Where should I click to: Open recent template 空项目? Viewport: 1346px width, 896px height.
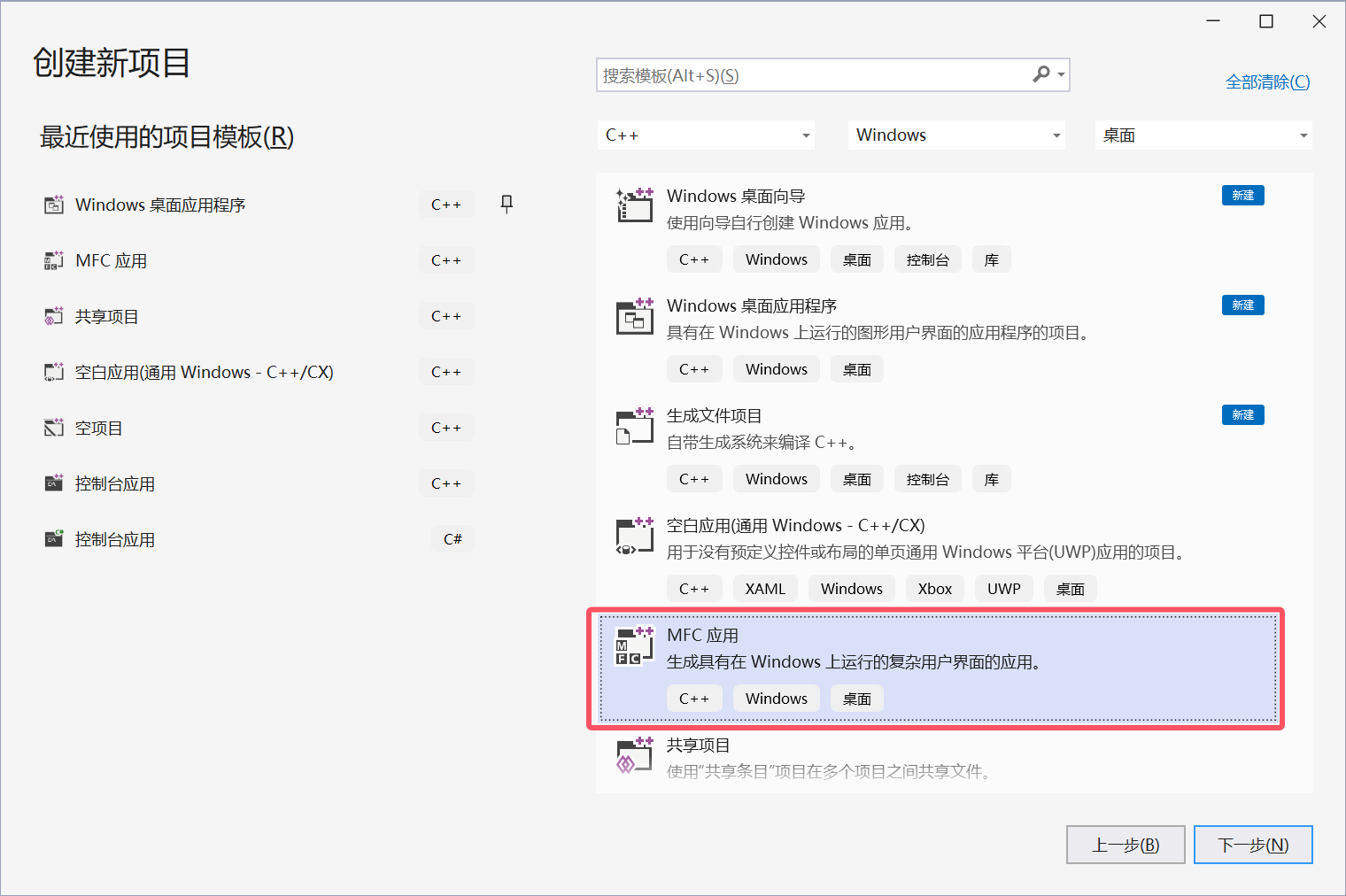(98, 428)
